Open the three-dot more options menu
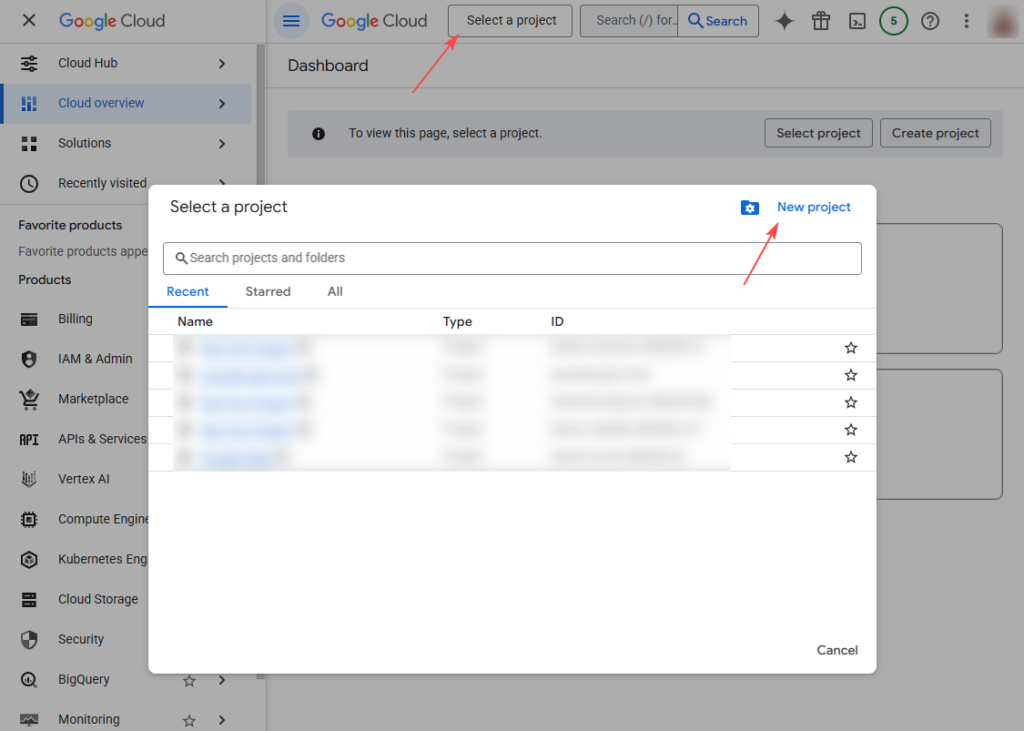1024x731 pixels. pyautogui.click(x=966, y=21)
